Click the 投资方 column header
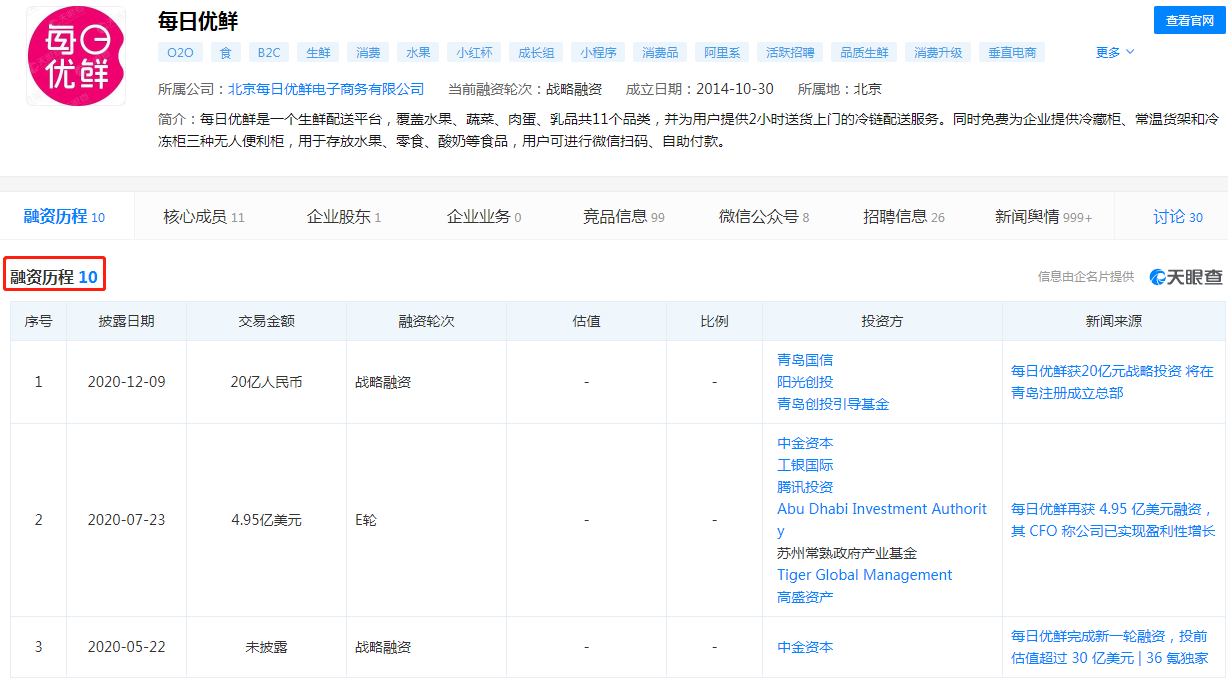Viewport: 1228px width, 678px height. (x=882, y=321)
